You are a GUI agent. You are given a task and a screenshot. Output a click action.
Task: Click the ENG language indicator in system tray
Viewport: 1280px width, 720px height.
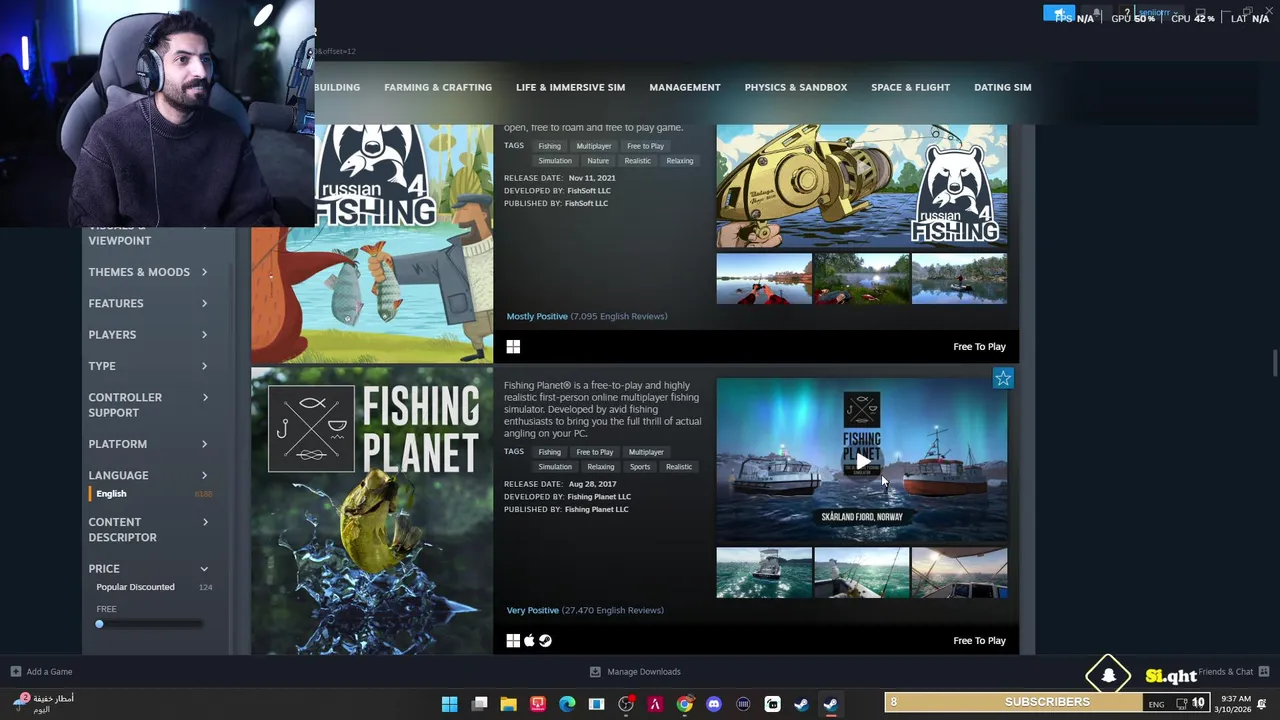(x=1156, y=704)
